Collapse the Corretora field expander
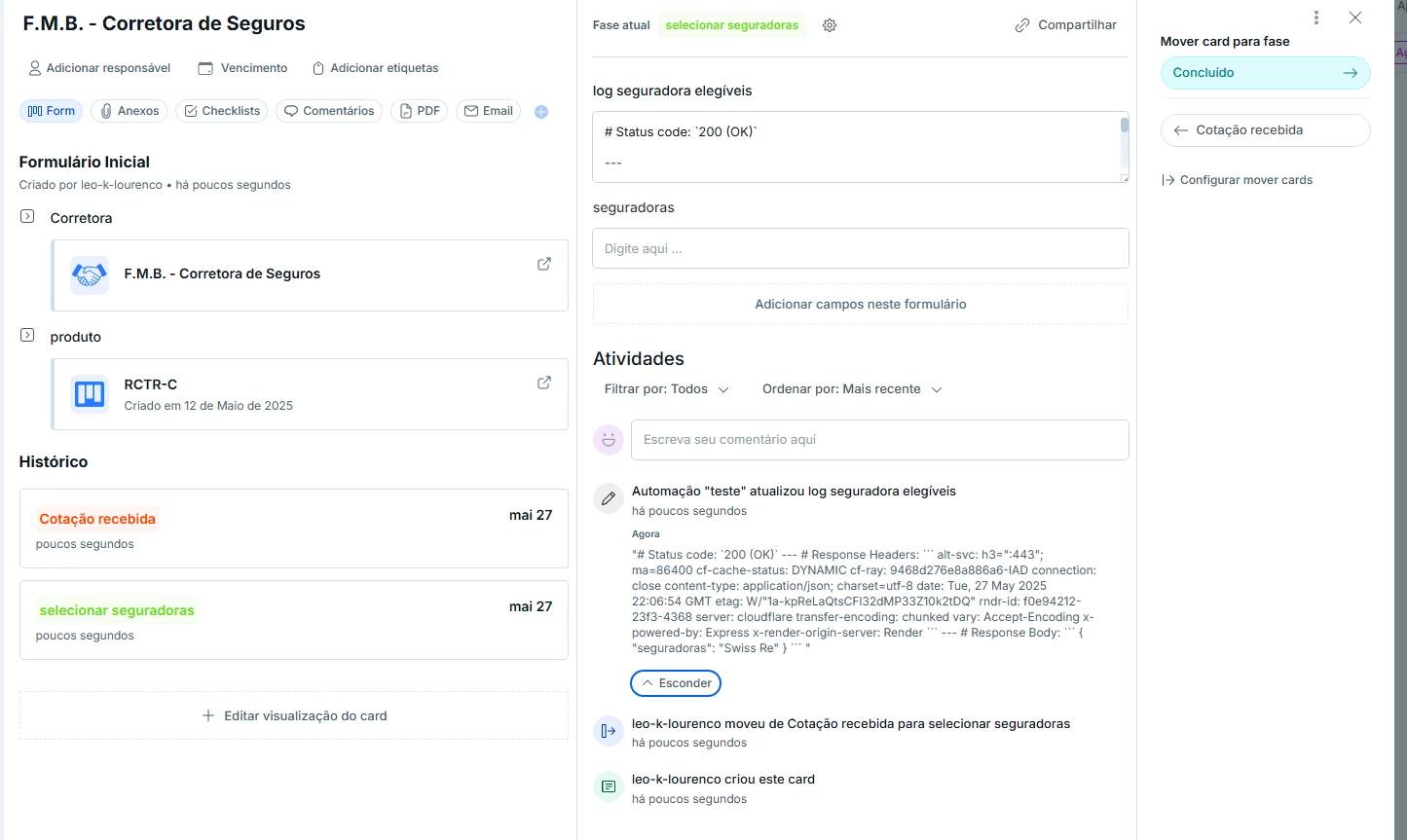The width and height of the screenshot is (1407, 840). coord(27,216)
